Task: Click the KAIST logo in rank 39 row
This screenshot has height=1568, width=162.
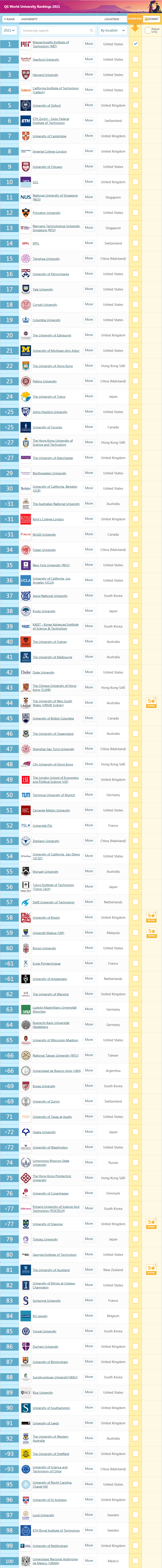Action: pyautogui.click(x=26, y=626)
